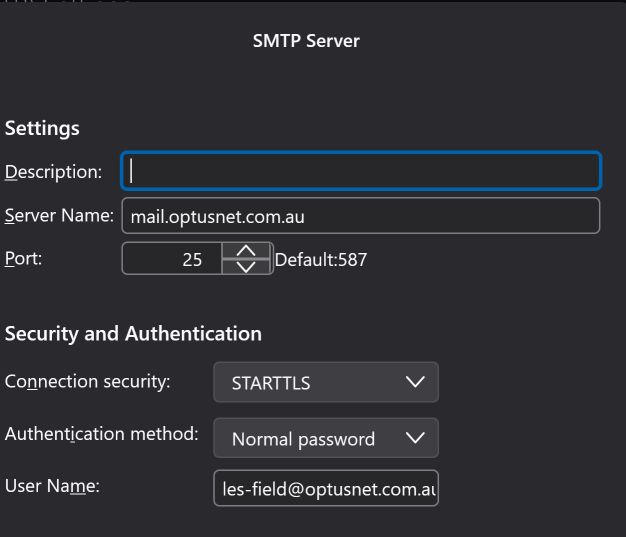626x537 pixels.
Task: Click the Security and Authentication heading
Action: [x=133, y=334]
